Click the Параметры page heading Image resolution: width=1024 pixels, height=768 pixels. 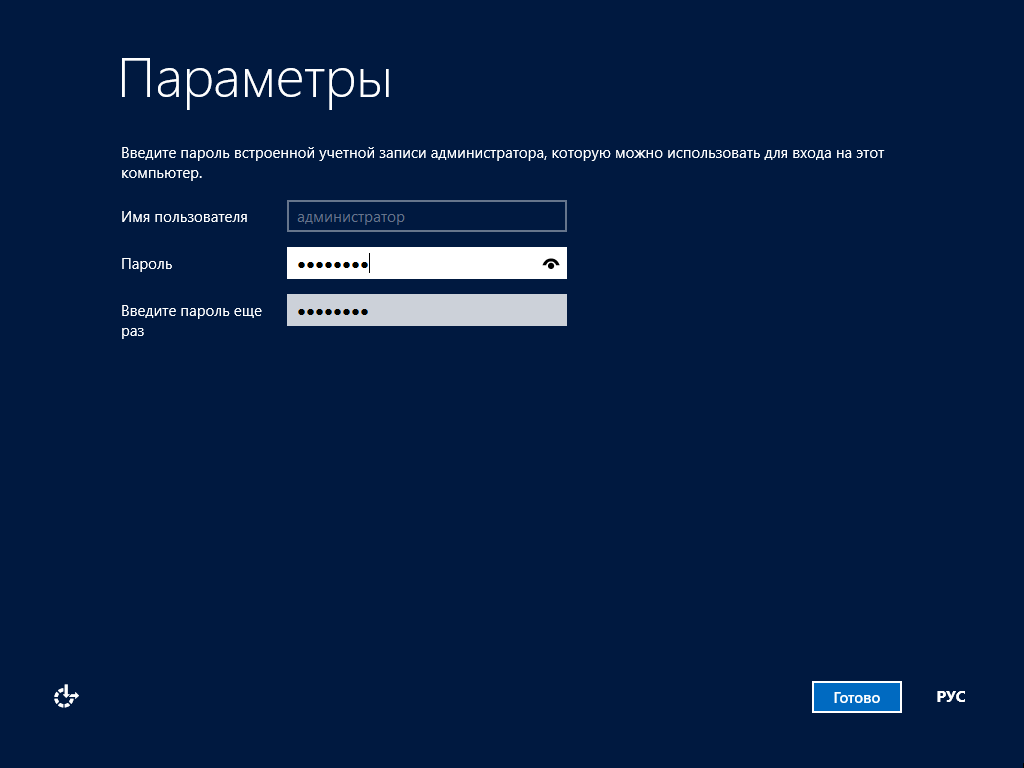point(255,80)
